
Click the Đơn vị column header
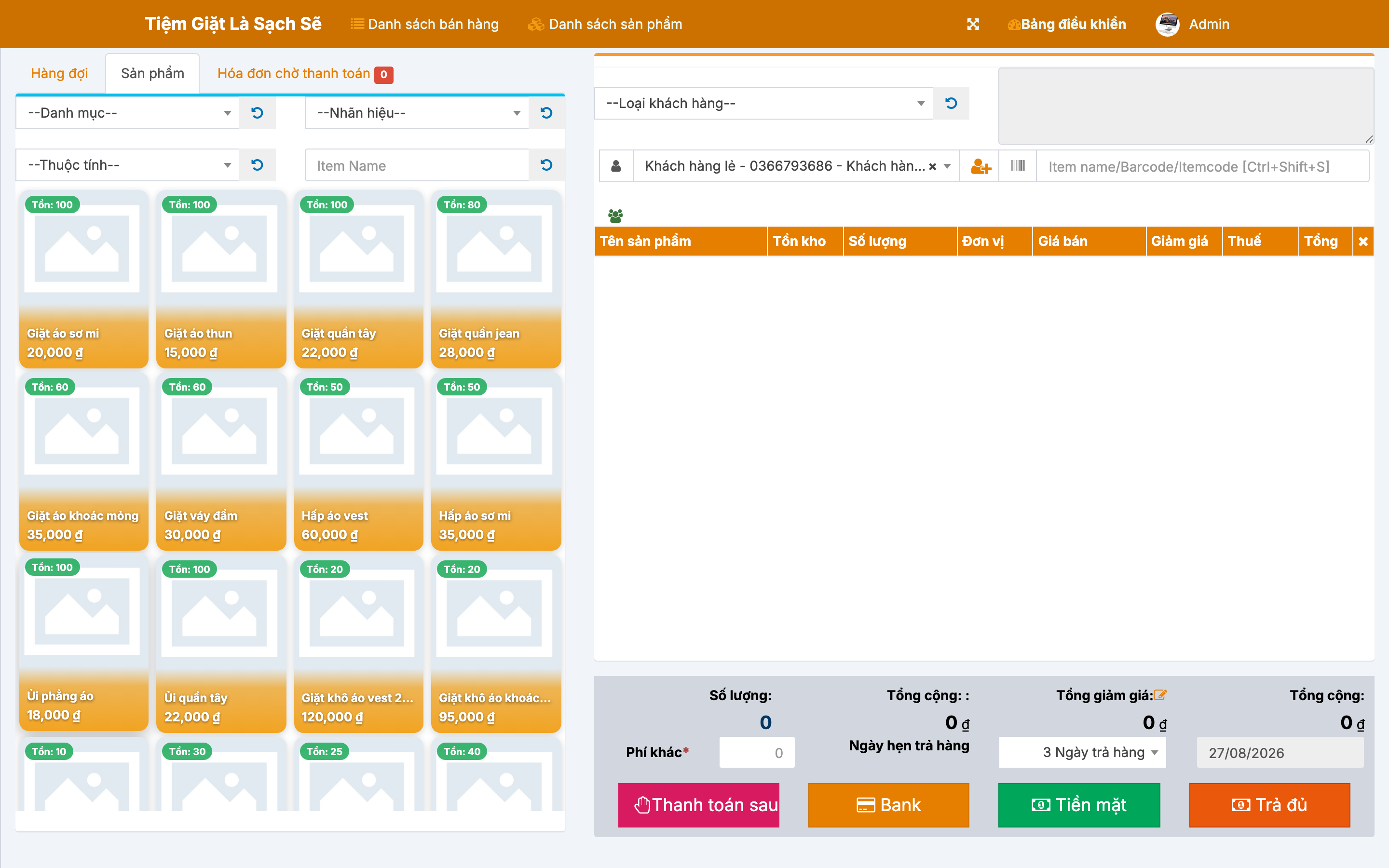pyautogui.click(x=994, y=242)
